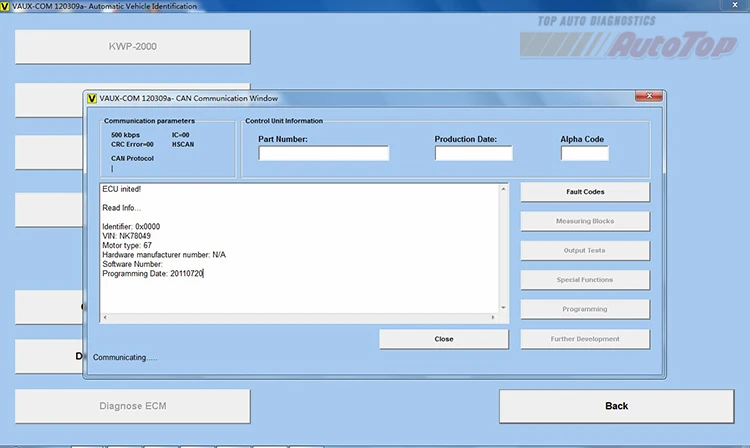Screen dimensions: 750x448
Task: Click the '500 kbps' communication parameter
Action: click(x=125, y=135)
